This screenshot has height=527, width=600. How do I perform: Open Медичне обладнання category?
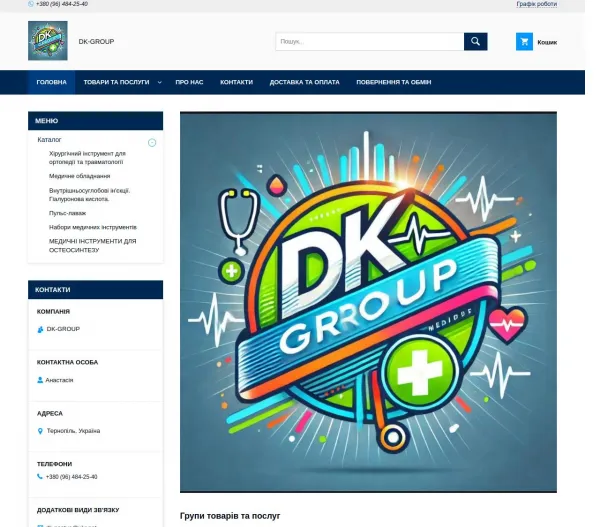(x=80, y=176)
